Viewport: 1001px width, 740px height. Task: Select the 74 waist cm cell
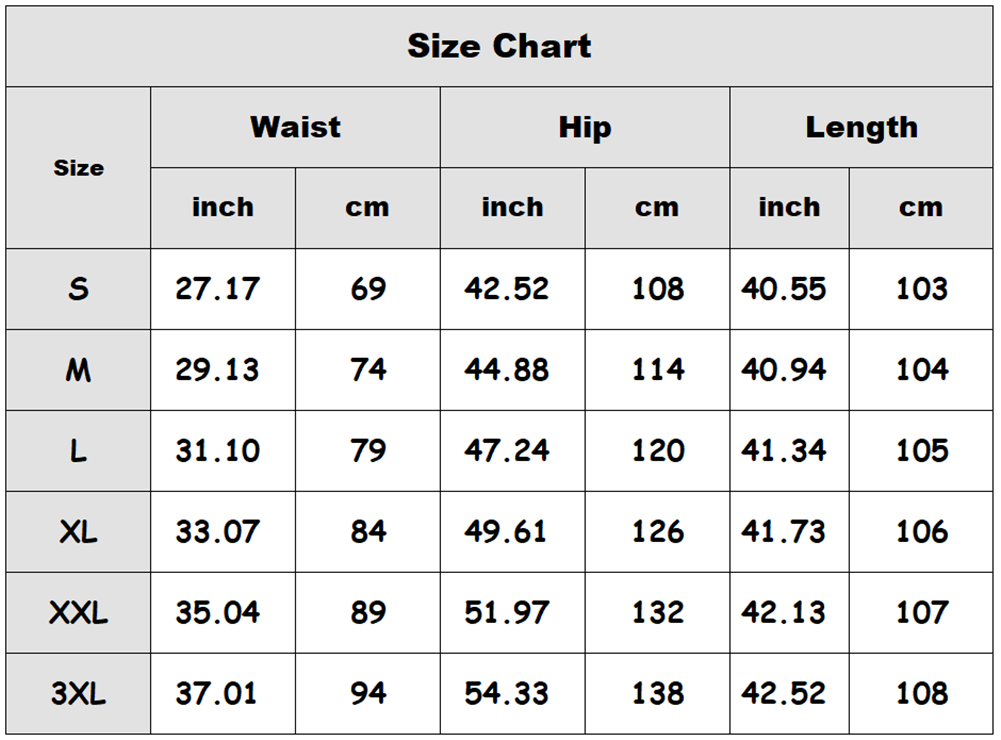[x=368, y=370]
